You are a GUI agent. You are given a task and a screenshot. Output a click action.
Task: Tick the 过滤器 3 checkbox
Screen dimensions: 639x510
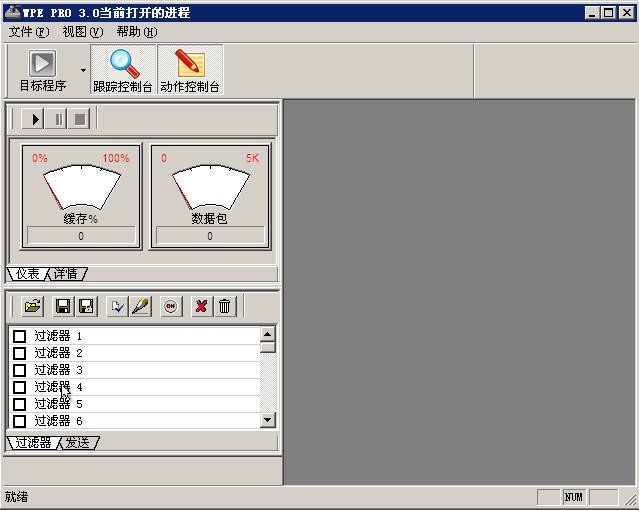19,370
